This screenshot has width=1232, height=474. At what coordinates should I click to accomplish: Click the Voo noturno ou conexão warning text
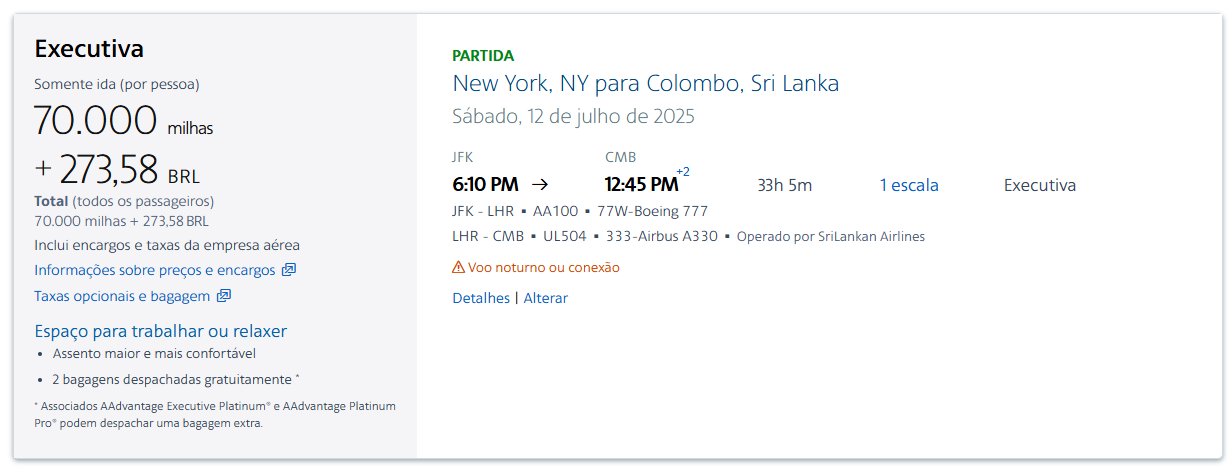[544, 267]
